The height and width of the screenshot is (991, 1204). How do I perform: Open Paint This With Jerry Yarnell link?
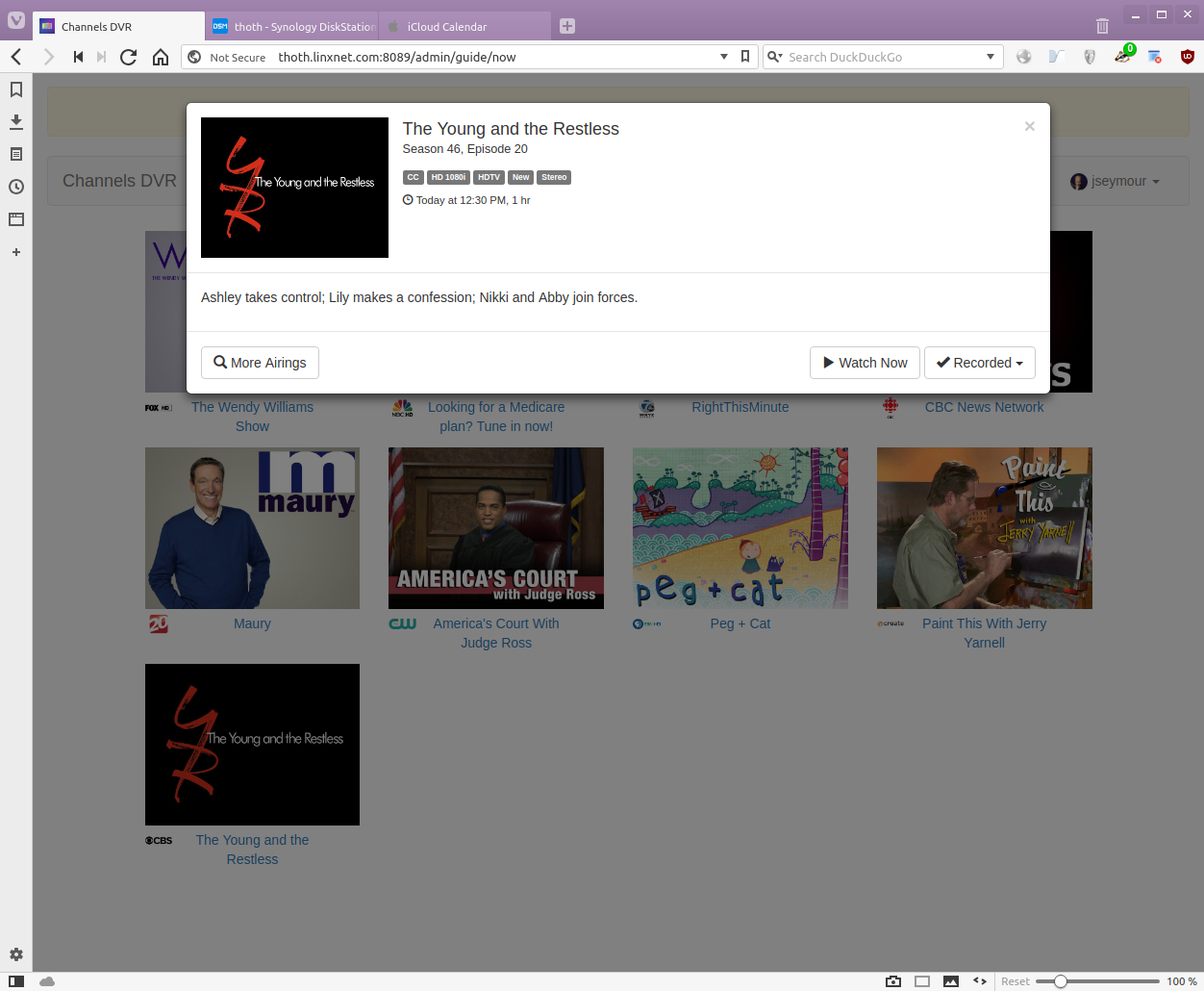pyautogui.click(x=985, y=633)
